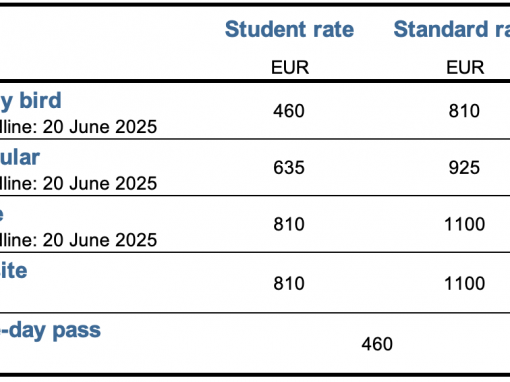Click the late row standard price 1100
The width and height of the screenshot is (510, 382).
coord(464,224)
